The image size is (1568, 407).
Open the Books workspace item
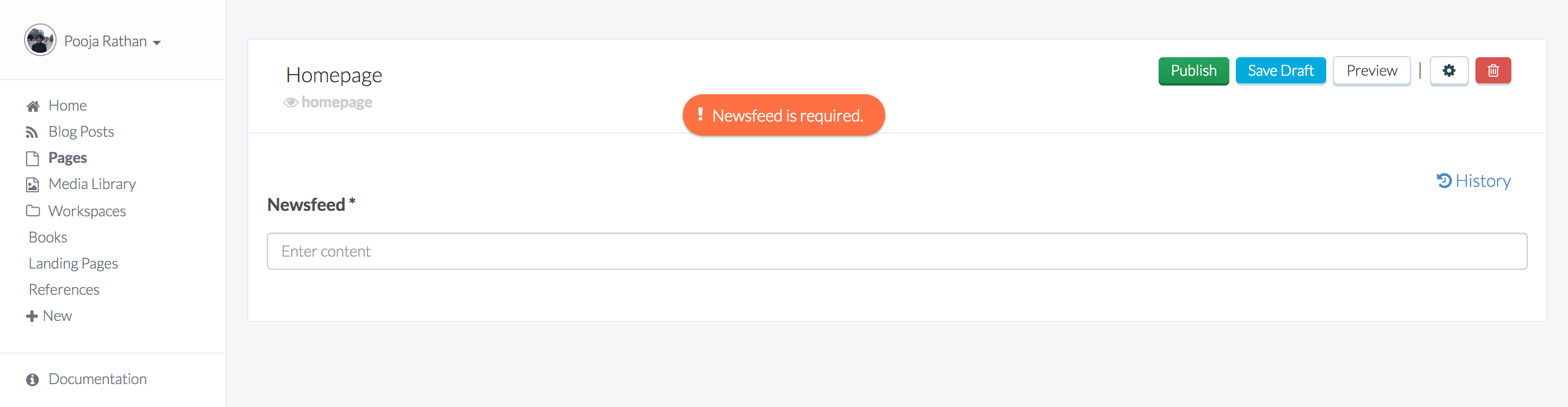[48, 237]
